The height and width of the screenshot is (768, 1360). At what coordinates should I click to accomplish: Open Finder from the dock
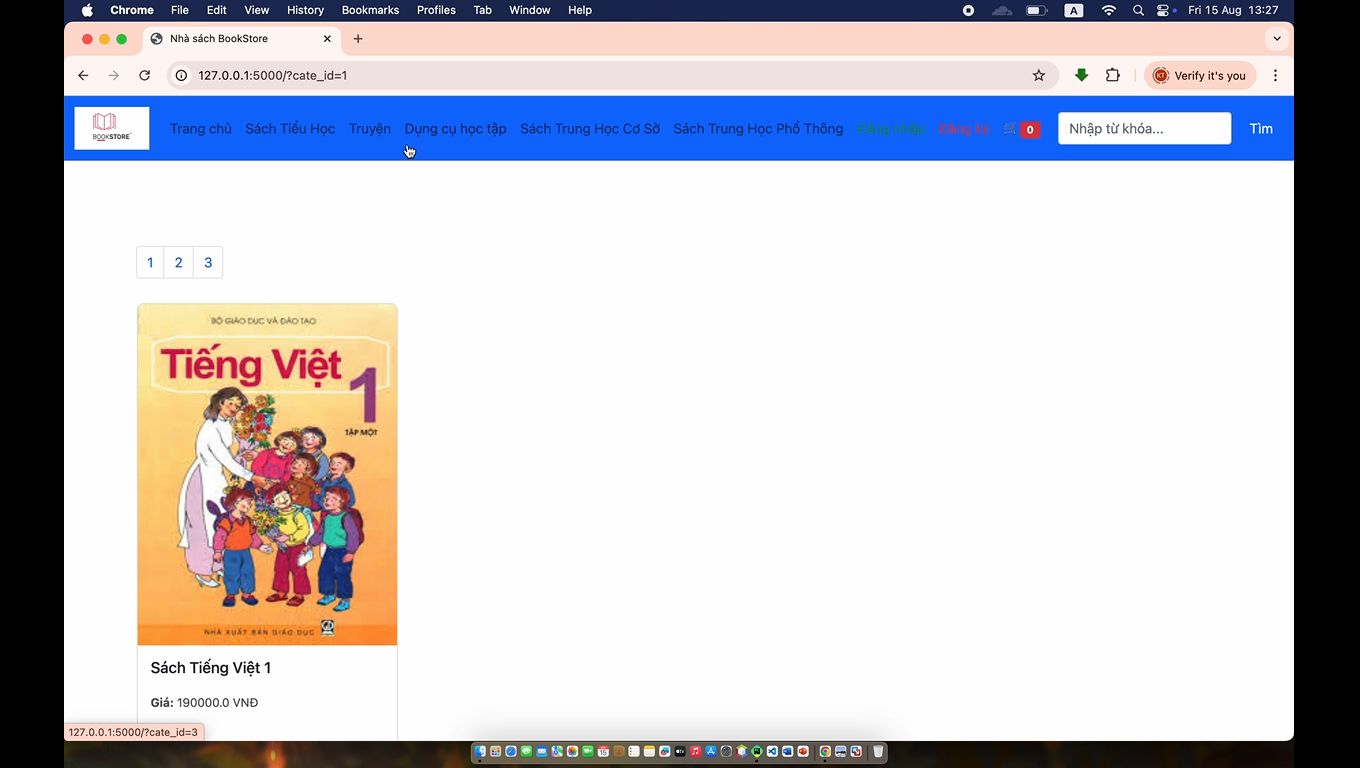coord(480,751)
